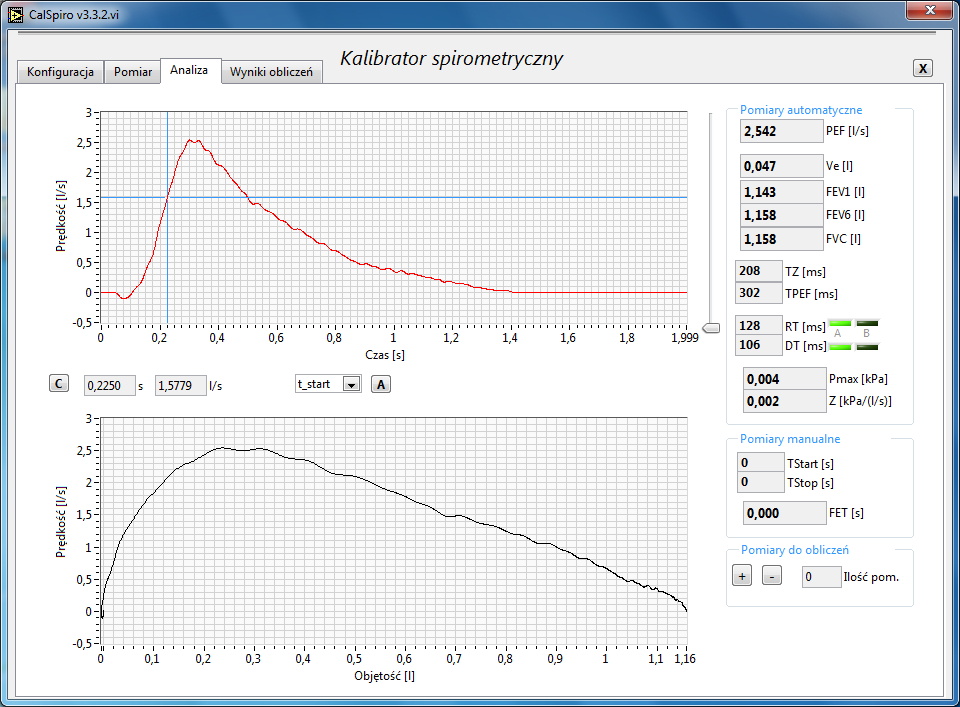The height and width of the screenshot is (707, 960).
Task: Click the Czas [s] axis label
Action: point(384,355)
